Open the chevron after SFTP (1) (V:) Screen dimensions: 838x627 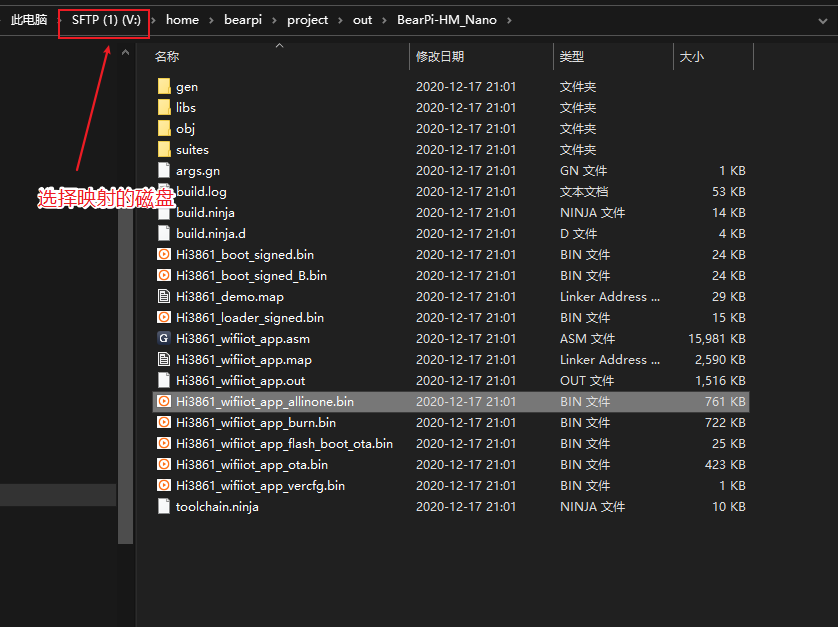coord(155,20)
